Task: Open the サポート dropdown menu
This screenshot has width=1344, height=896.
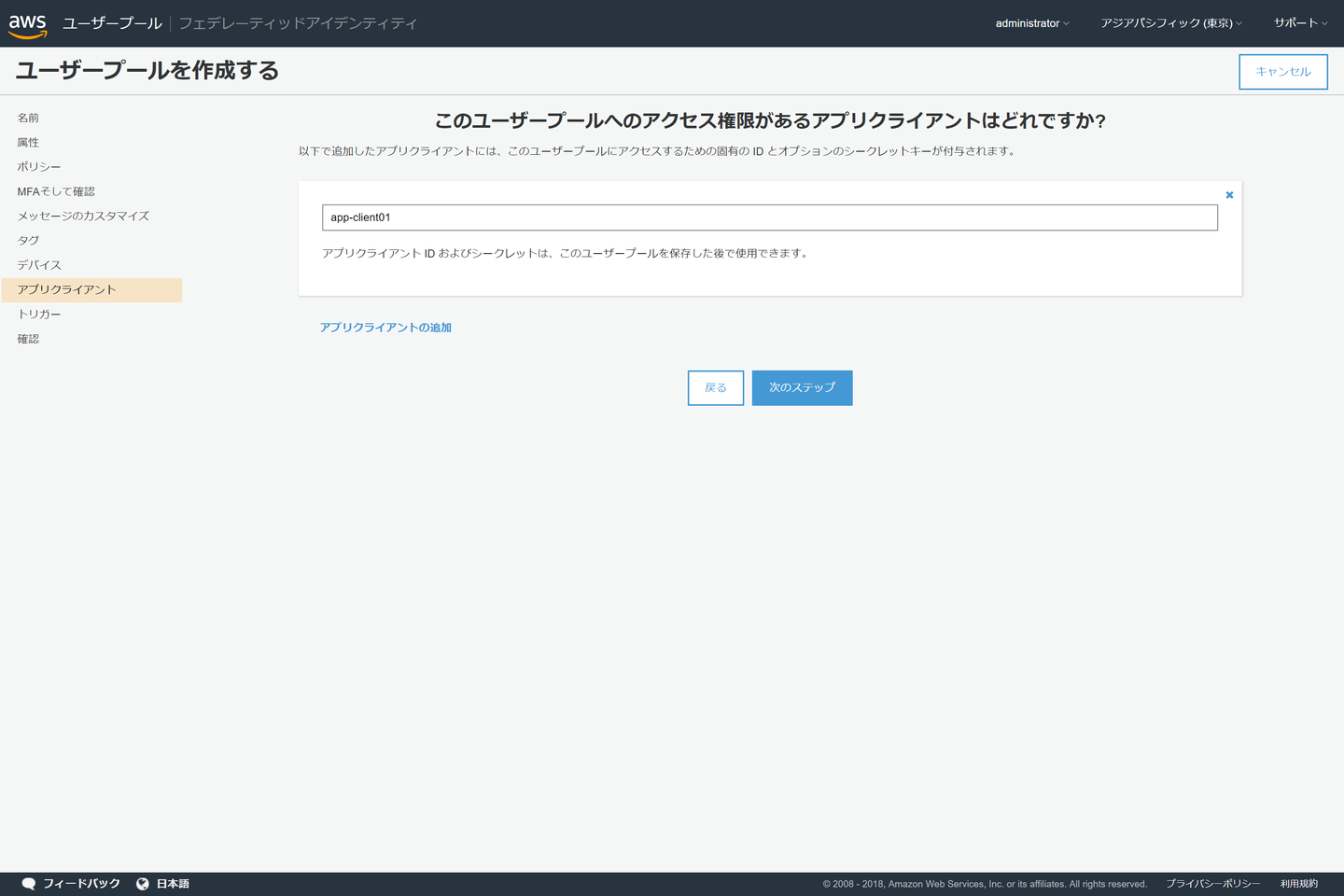Action: click(1301, 23)
